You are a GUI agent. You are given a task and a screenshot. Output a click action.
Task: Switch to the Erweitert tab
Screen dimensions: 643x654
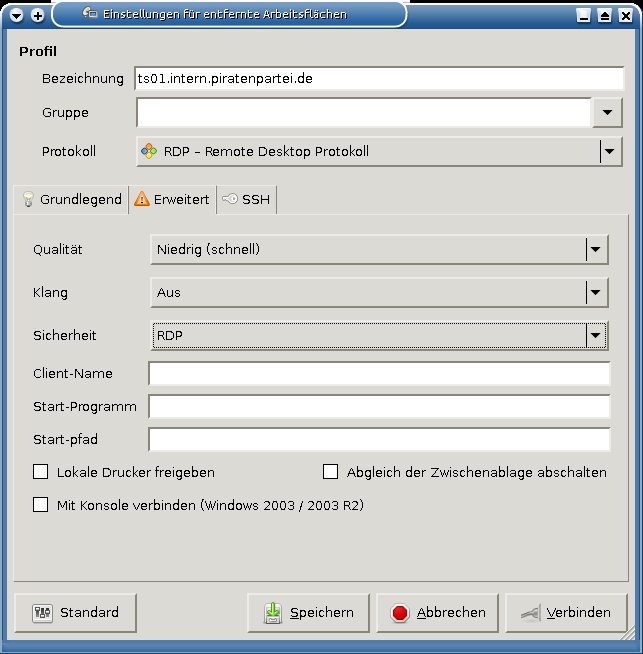pyautogui.click(x=171, y=200)
